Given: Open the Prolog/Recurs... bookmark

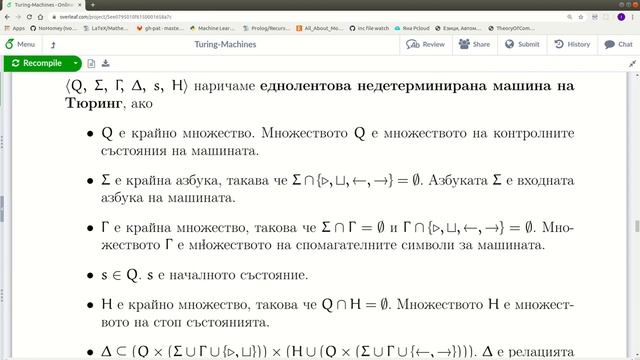Looking at the screenshot, I should click(x=267, y=28).
